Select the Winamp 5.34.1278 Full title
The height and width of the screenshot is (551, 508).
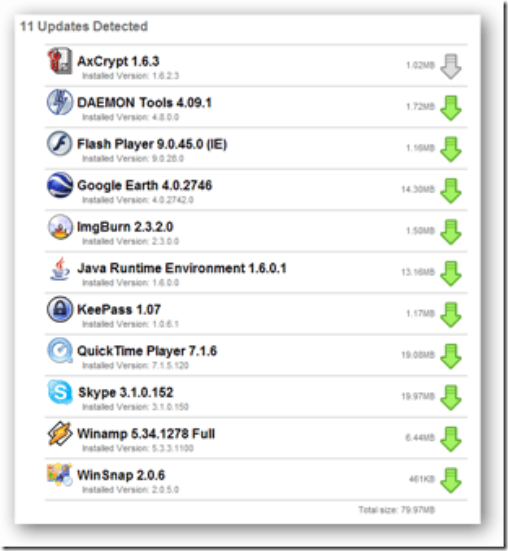pos(146,434)
